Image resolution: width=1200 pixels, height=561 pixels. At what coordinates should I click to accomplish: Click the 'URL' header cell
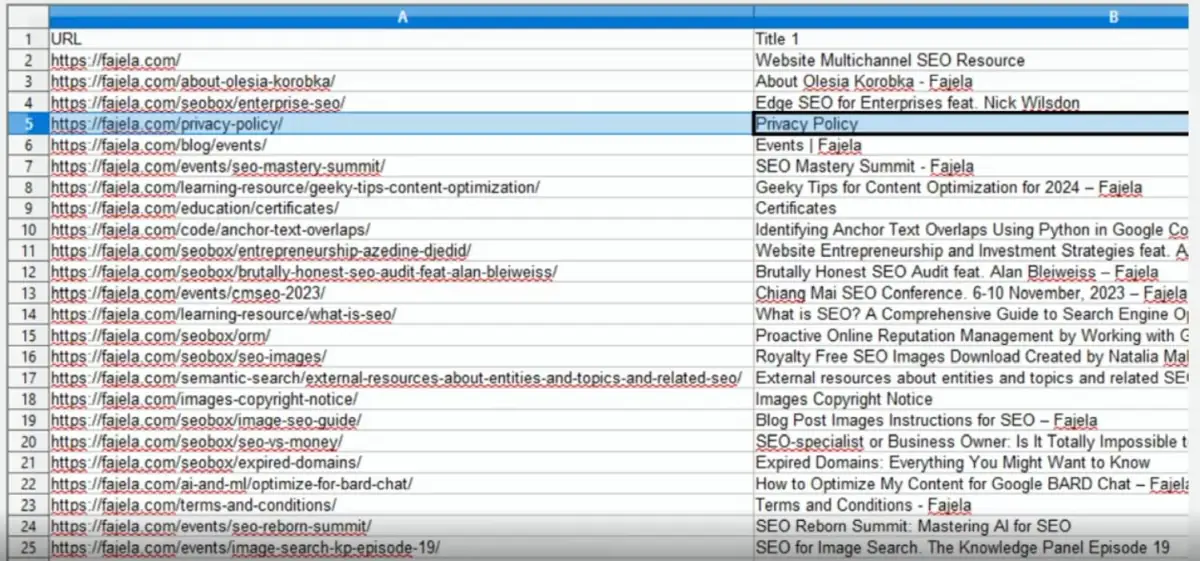67,39
